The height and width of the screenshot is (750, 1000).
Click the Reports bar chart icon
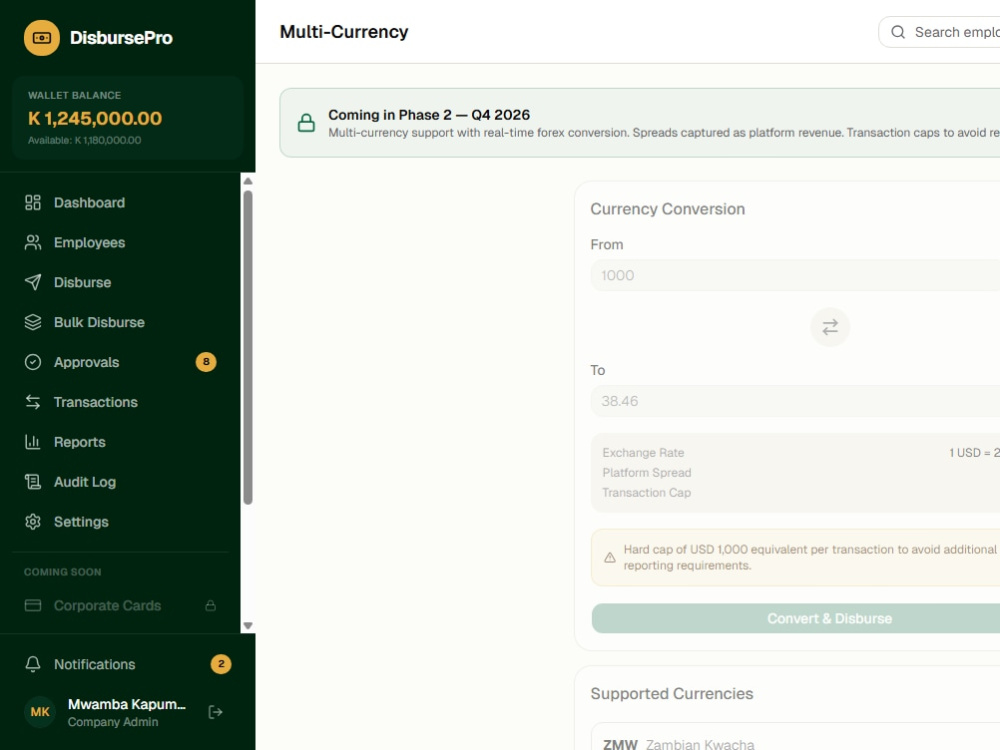coord(33,442)
